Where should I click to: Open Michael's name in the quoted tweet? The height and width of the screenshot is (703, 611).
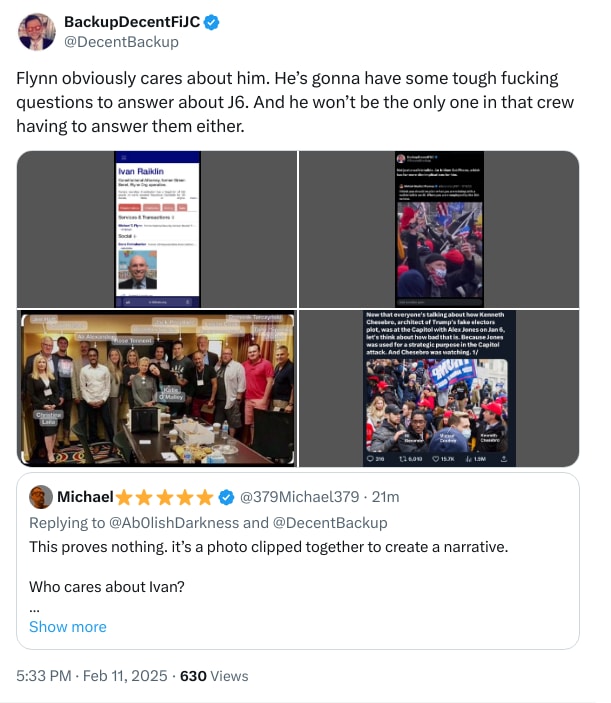[85, 497]
